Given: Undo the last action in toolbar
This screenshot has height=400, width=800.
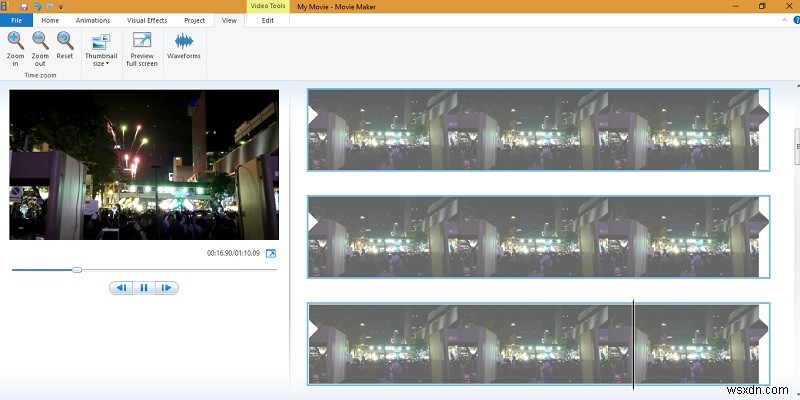Looking at the screenshot, I should 37,7.
